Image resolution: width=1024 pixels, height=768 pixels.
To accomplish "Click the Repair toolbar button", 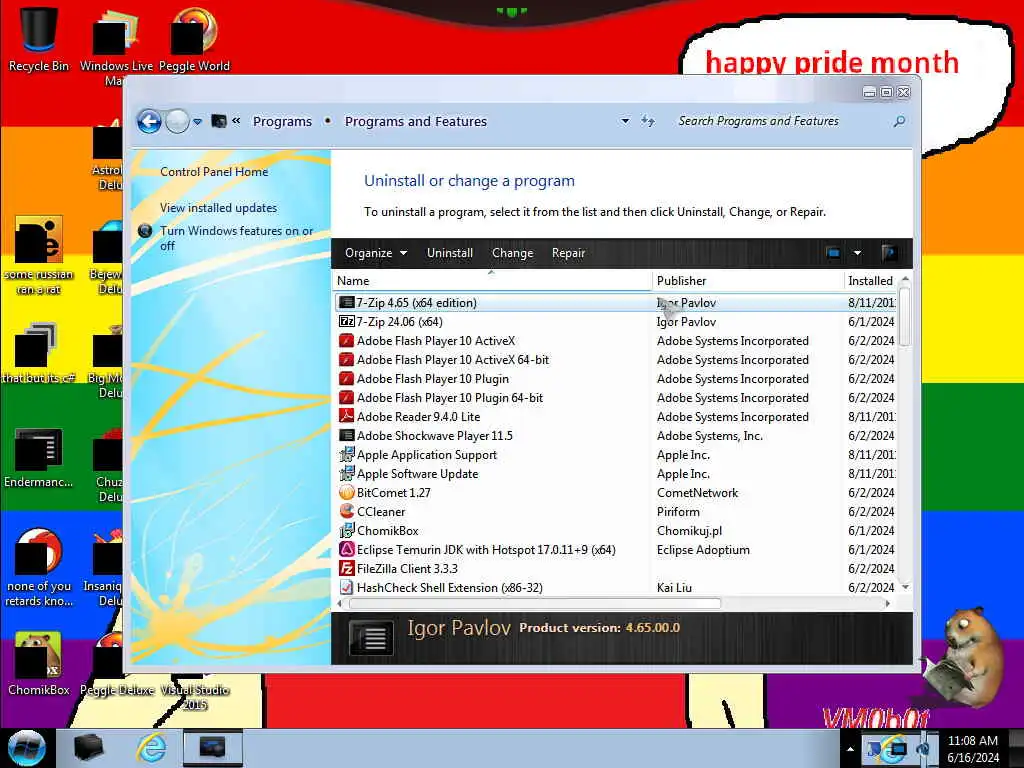I will 568,253.
